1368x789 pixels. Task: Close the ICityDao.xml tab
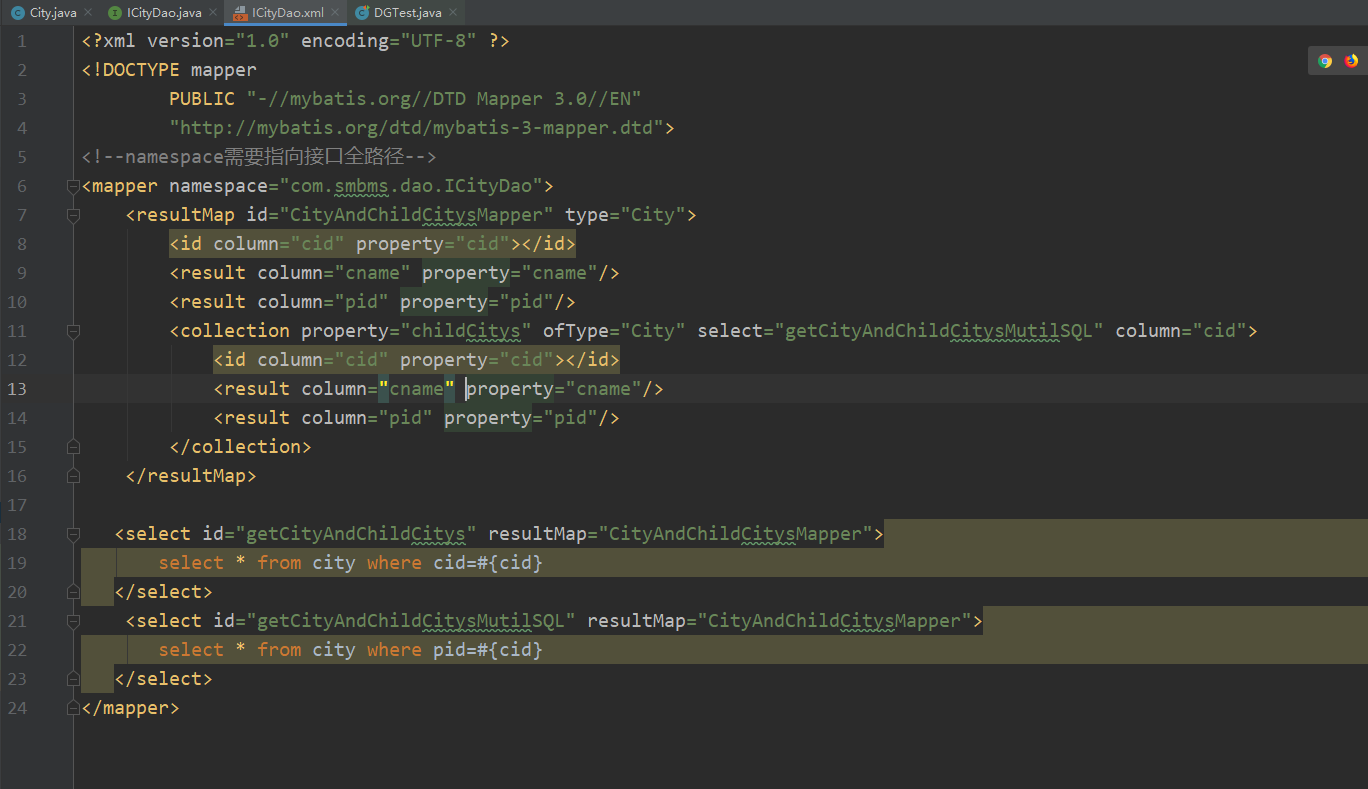(335, 13)
